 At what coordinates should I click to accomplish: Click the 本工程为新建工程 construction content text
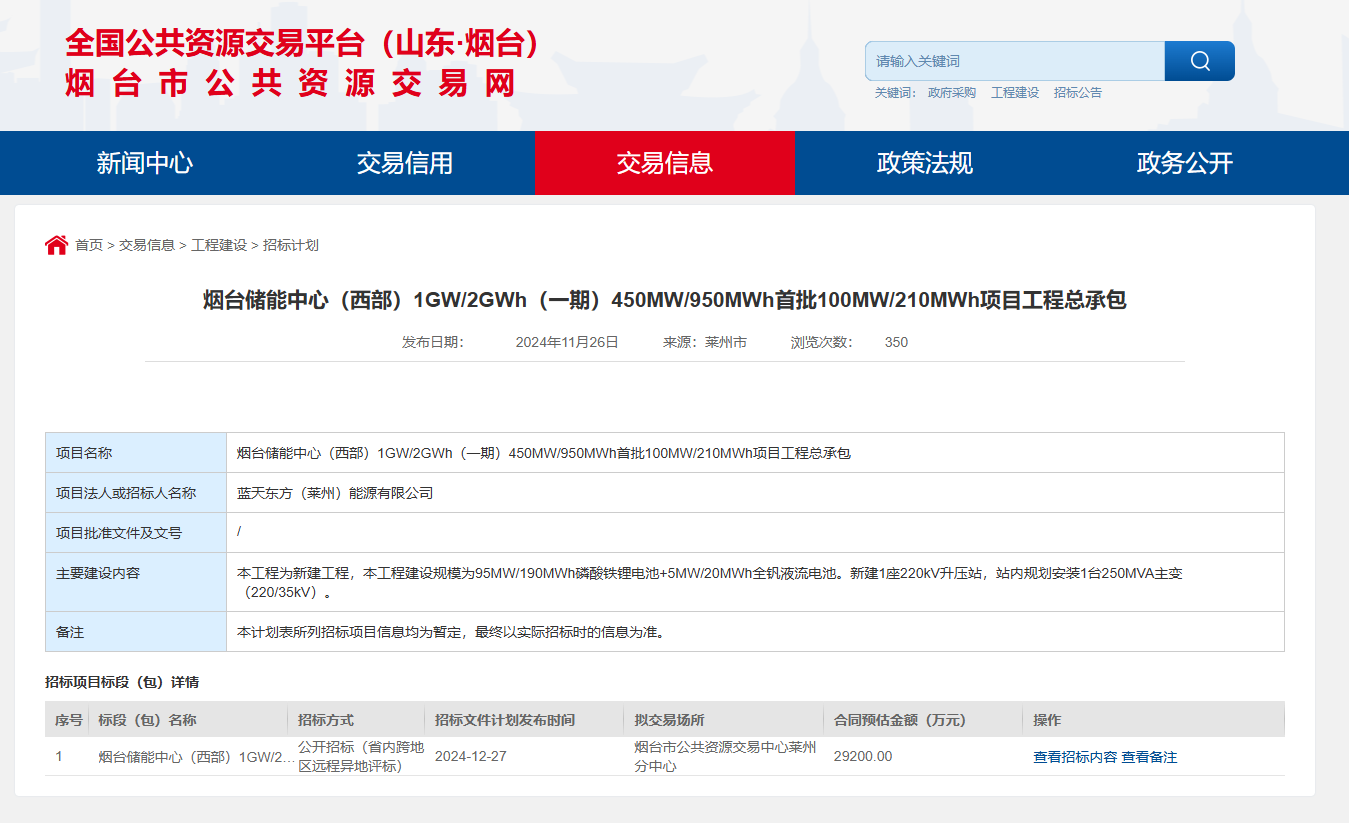(x=710, y=582)
